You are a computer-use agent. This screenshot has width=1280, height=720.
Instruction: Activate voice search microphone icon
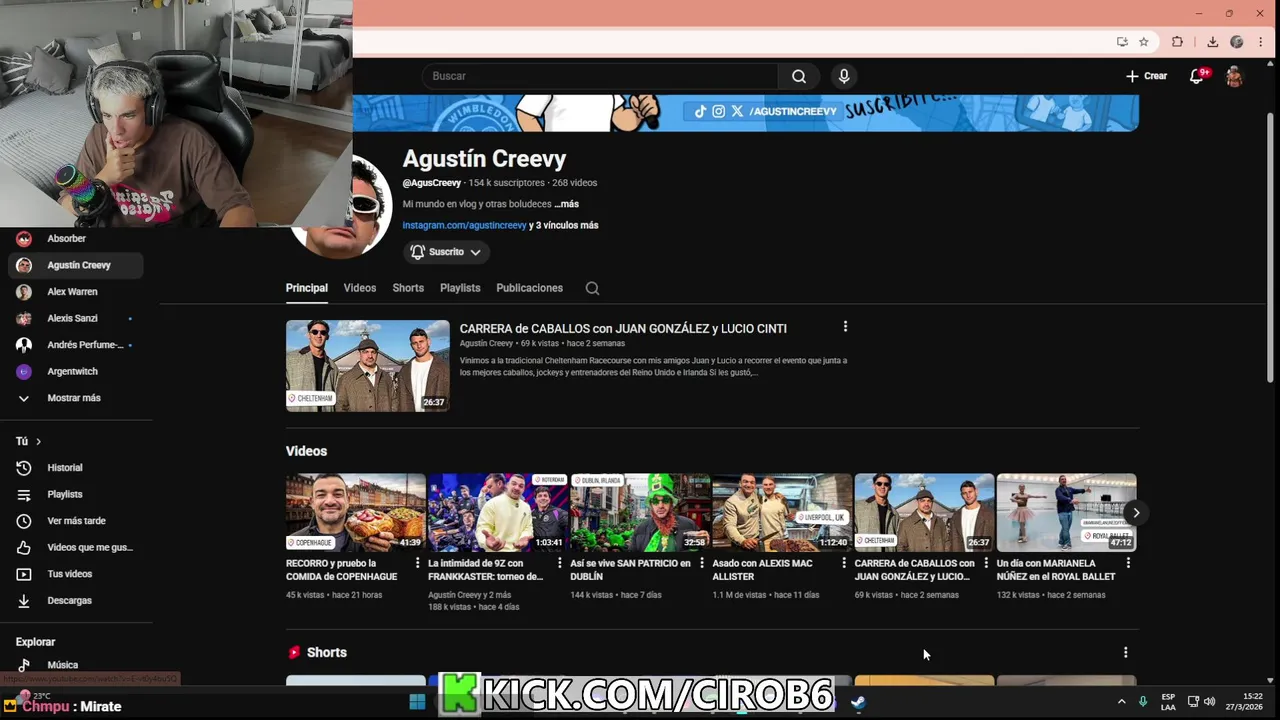point(844,76)
